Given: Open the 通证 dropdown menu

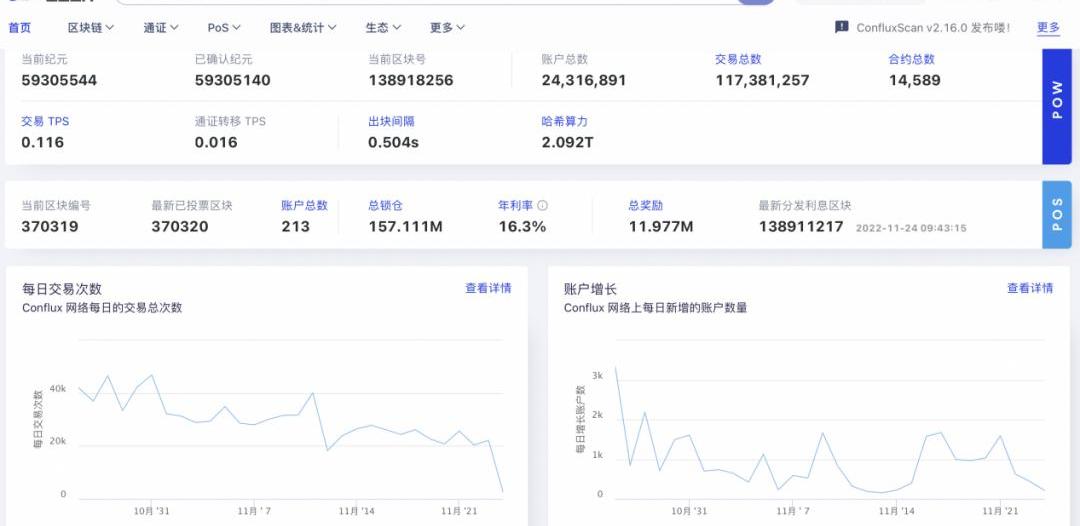Looking at the screenshot, I should tap(161, 28).
